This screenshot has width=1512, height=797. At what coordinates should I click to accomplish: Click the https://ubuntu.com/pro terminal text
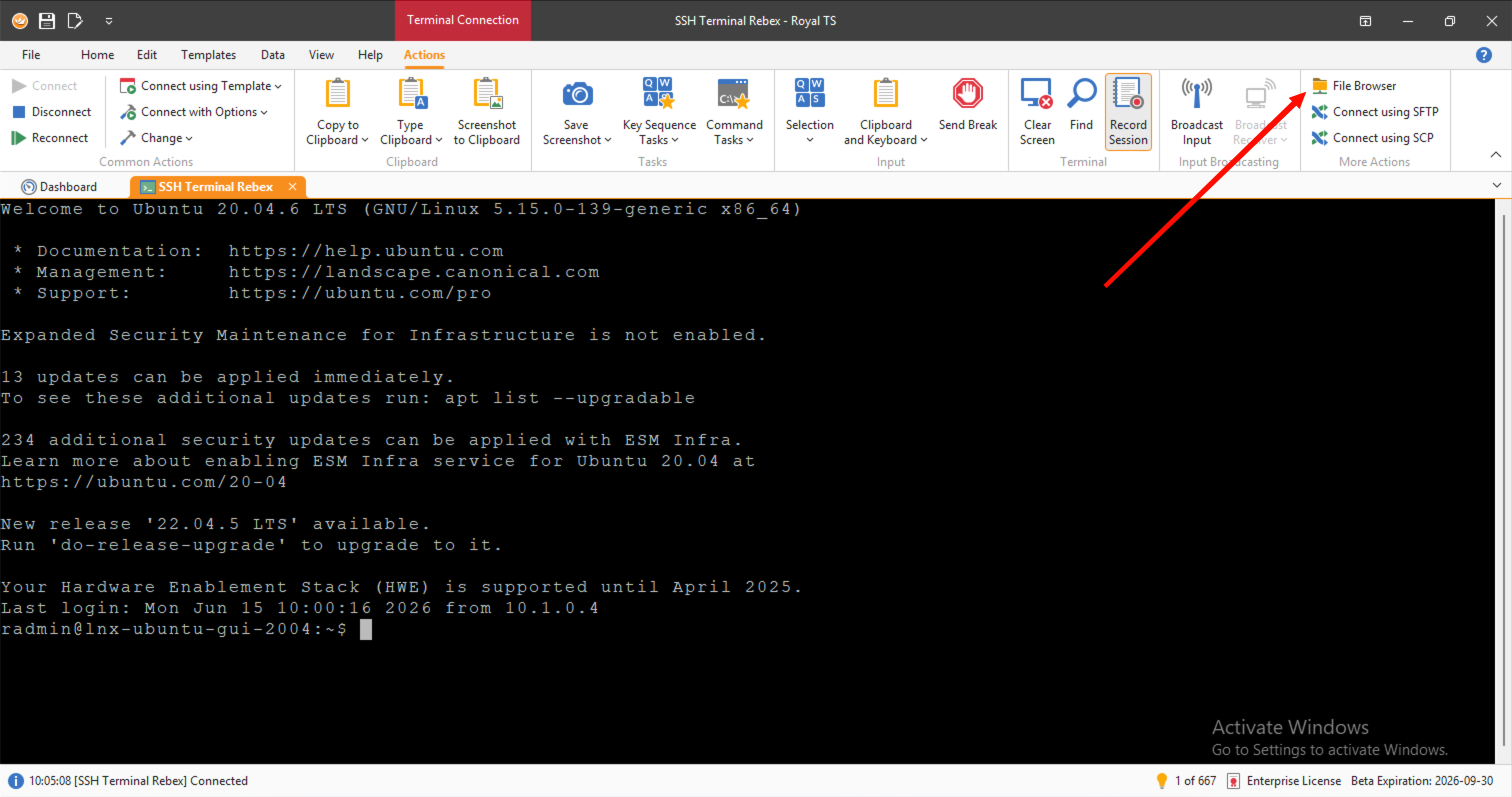tap(360, 293)
